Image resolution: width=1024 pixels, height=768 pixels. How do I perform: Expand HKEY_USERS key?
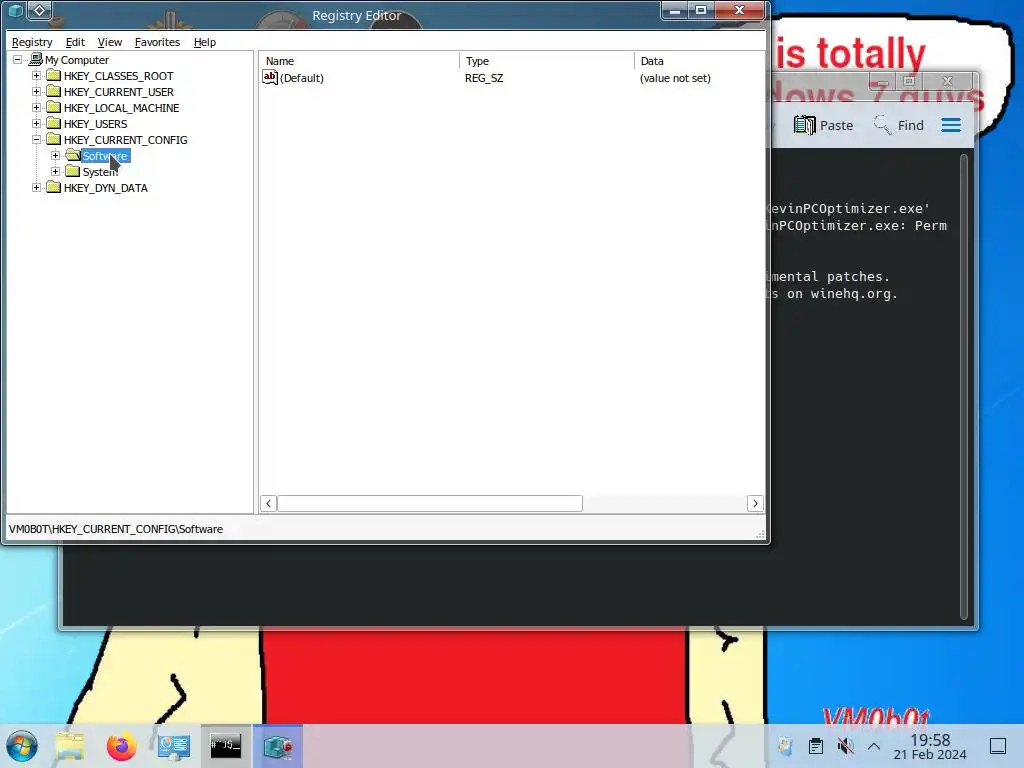(37, 123)
